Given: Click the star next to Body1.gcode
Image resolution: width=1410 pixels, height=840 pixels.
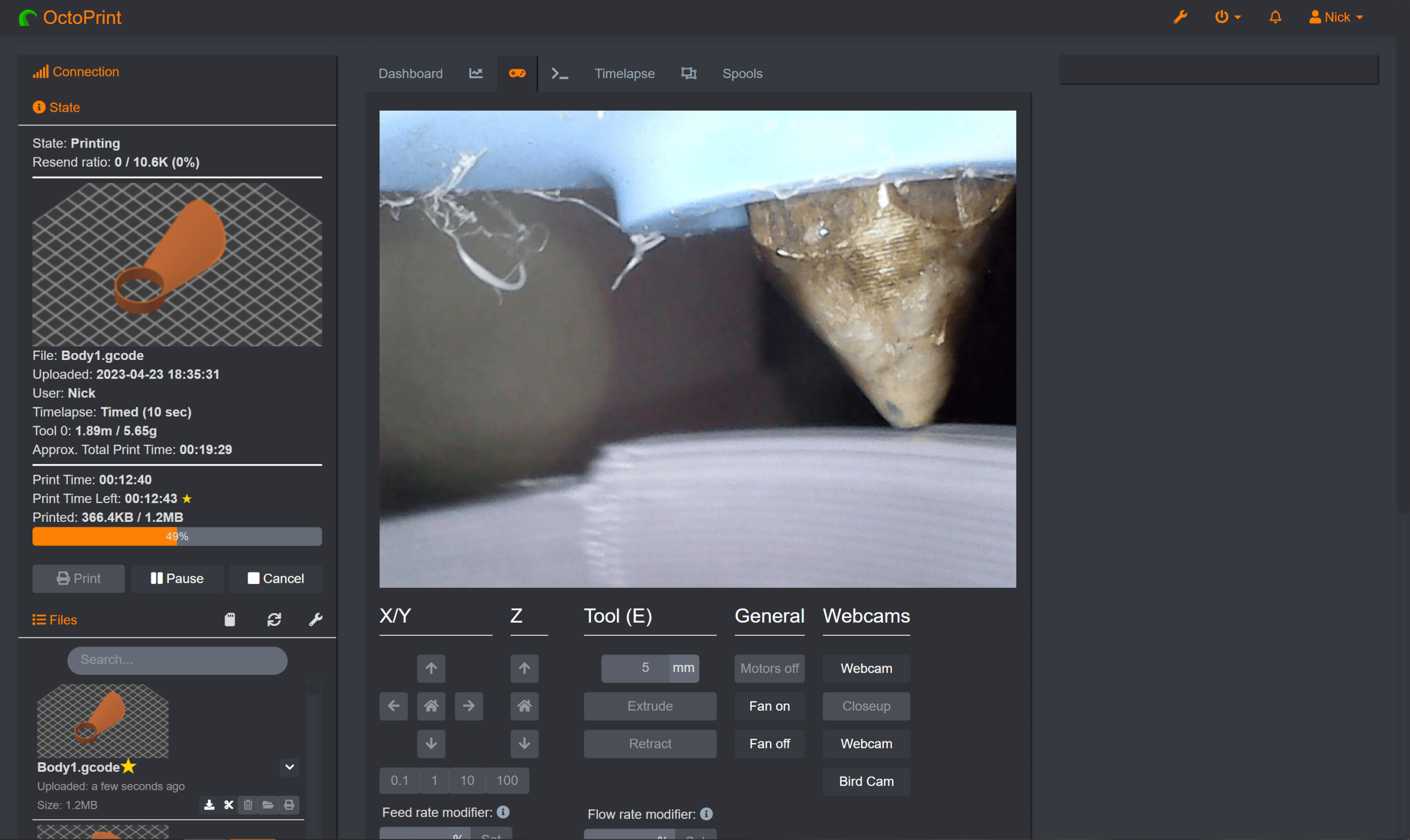Looking at the screenshot, I should (x=128, y=766).
